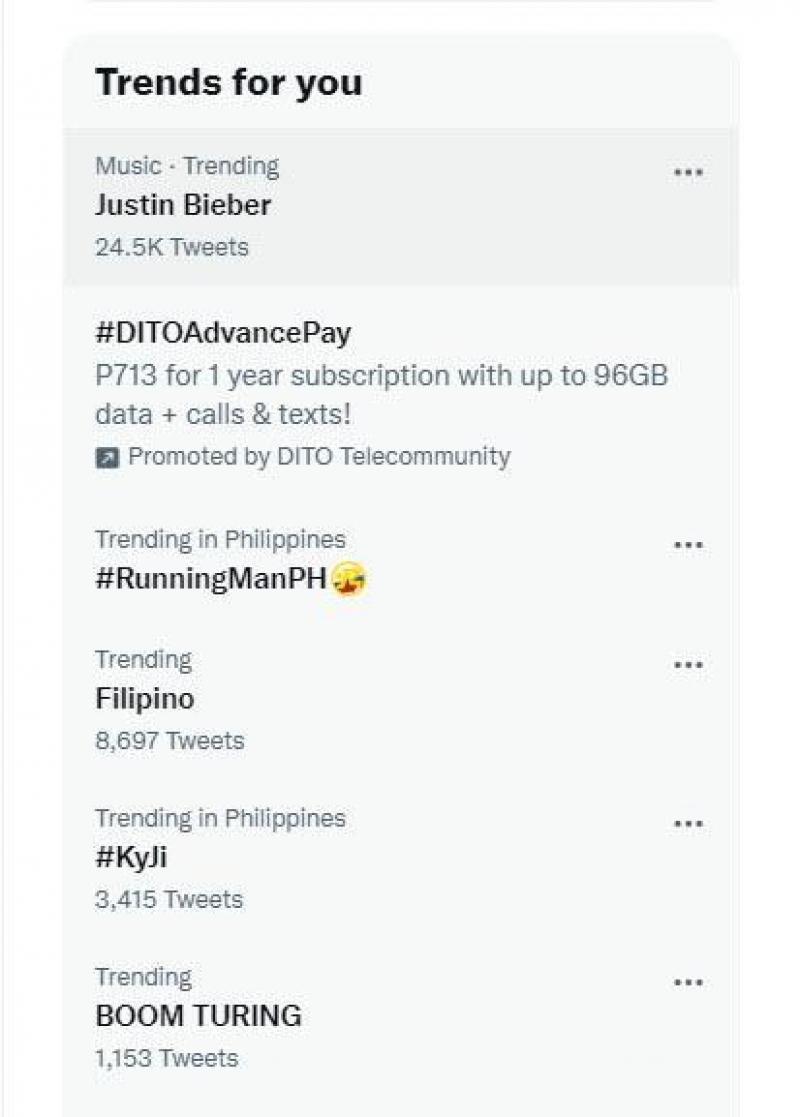Viewport: 800px width, 1117px height.
Task: Open the #DITOAdvancePay promoted hashtag
Action: click(x=223, y=333)
